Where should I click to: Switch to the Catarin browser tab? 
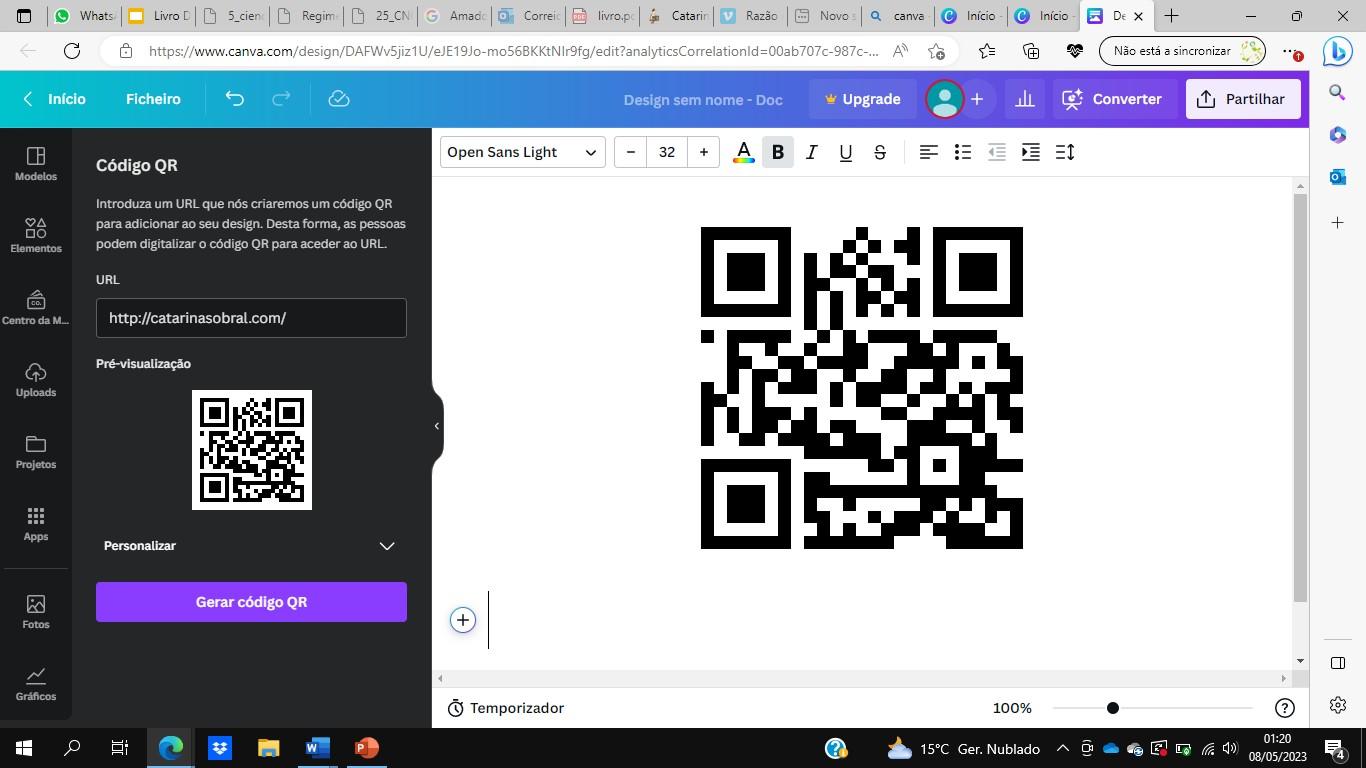click(677, 16)
